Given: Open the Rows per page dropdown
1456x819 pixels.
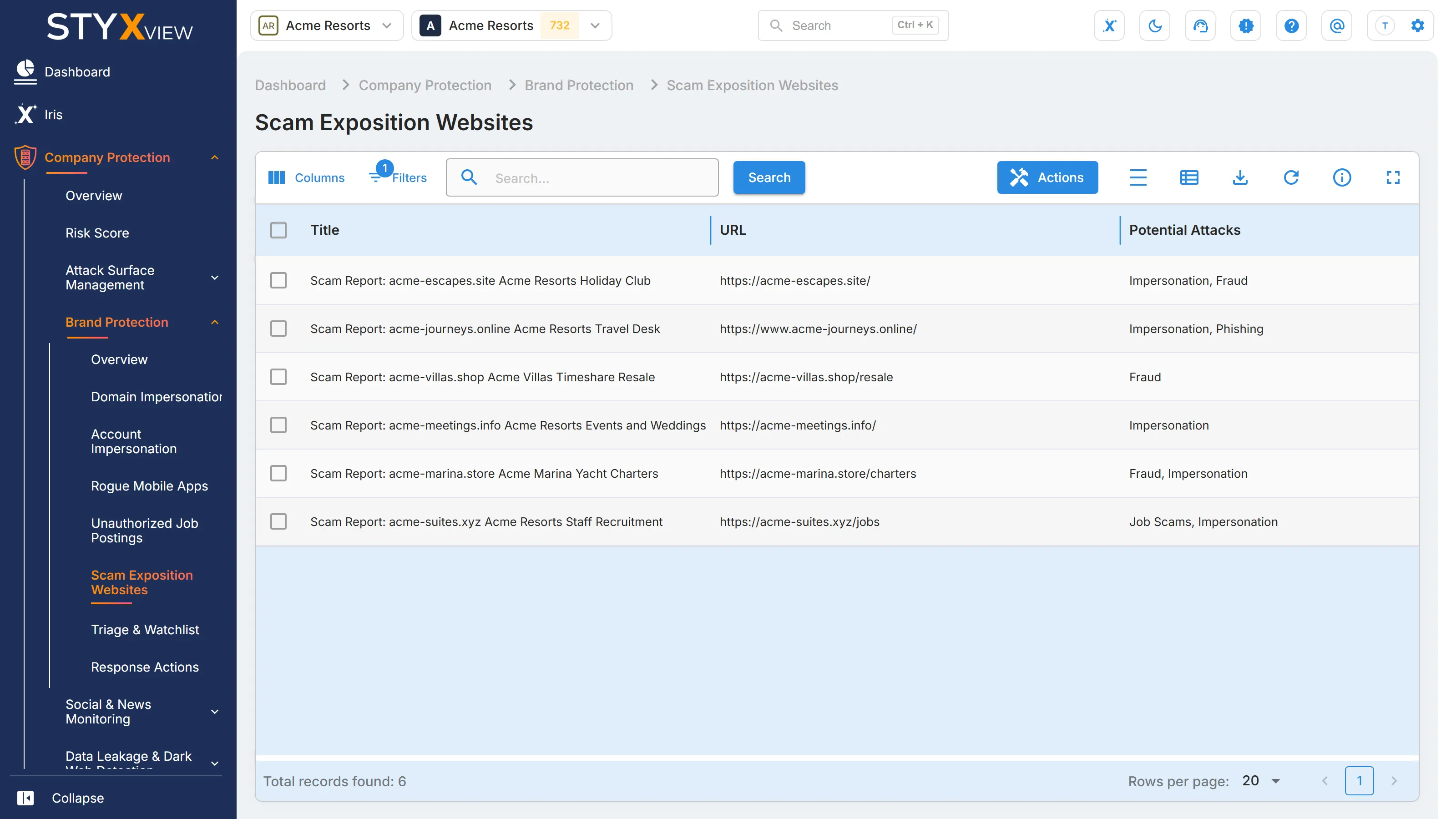Looking at the screenshot, I should [1261, 781].
